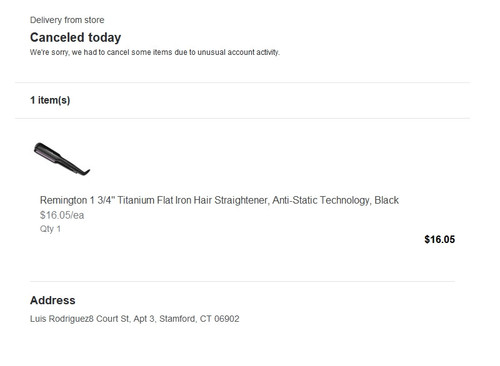Click Apt 3 in the address line
500x366 pixels.
(144, 319)
